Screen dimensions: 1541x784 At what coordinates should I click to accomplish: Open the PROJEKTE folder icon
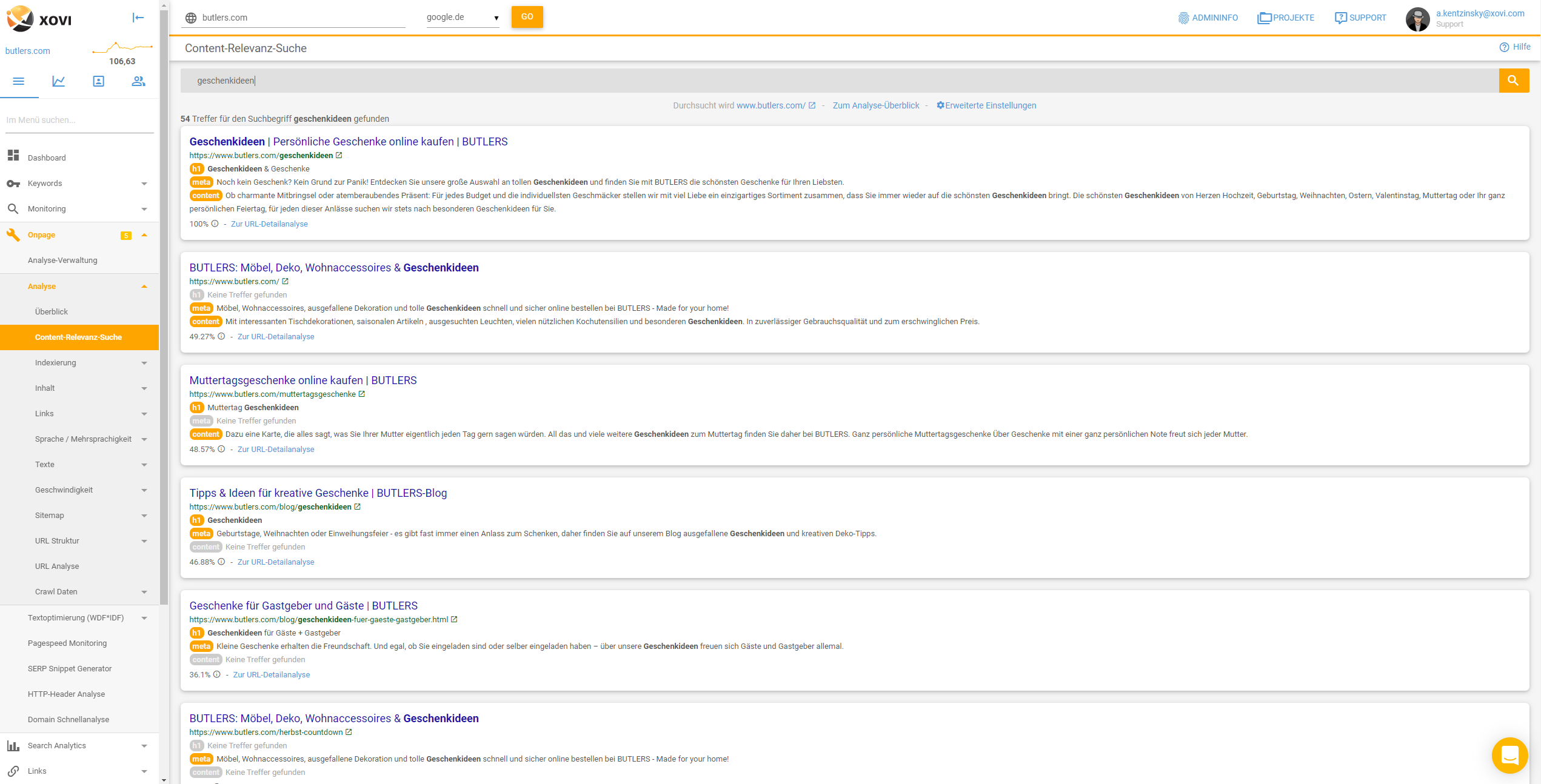[1264, 18]
